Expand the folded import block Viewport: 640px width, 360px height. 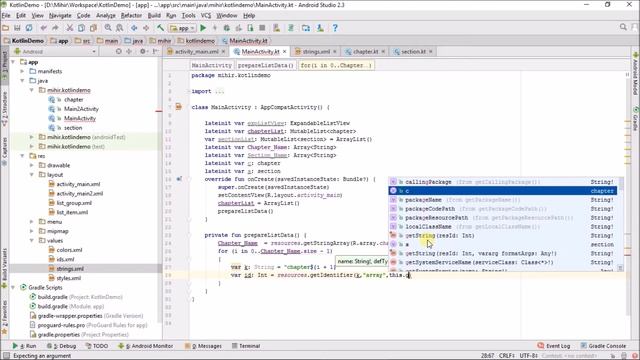pyautogui.click(x=219, y=91)
